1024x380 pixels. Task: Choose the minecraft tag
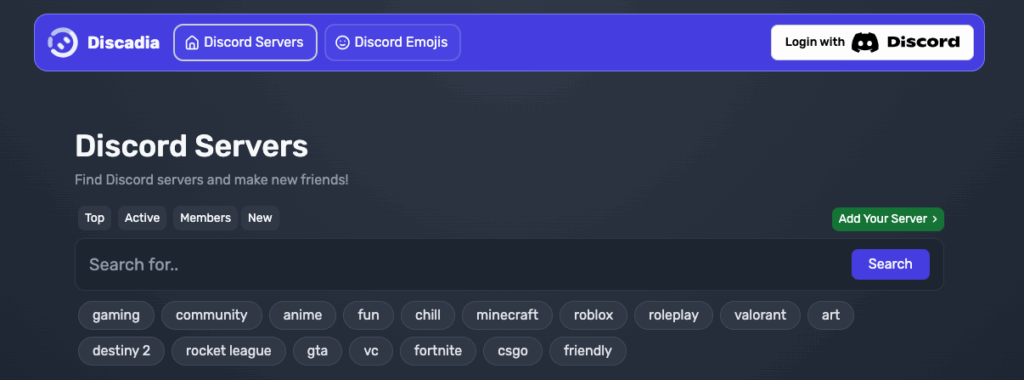pos(507,315)
